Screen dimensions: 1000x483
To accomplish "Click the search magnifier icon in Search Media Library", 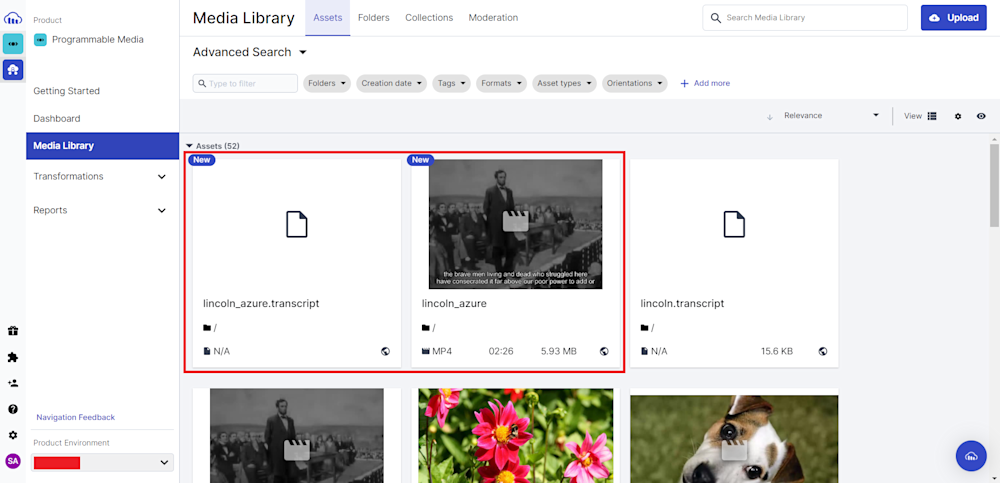I will point(716,18).
